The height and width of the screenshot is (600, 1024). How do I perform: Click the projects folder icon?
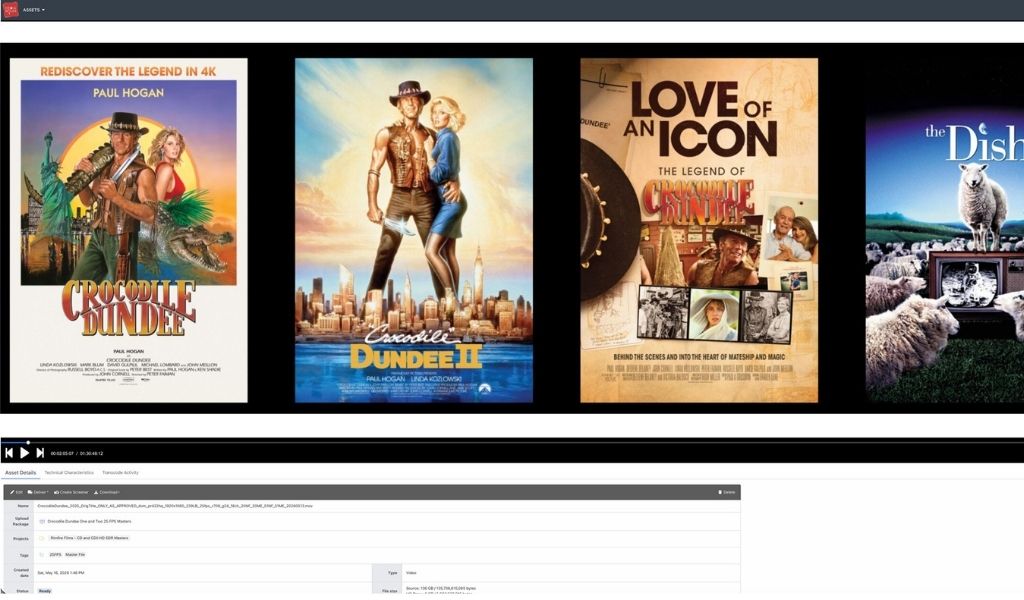click(x=42, y=538)
